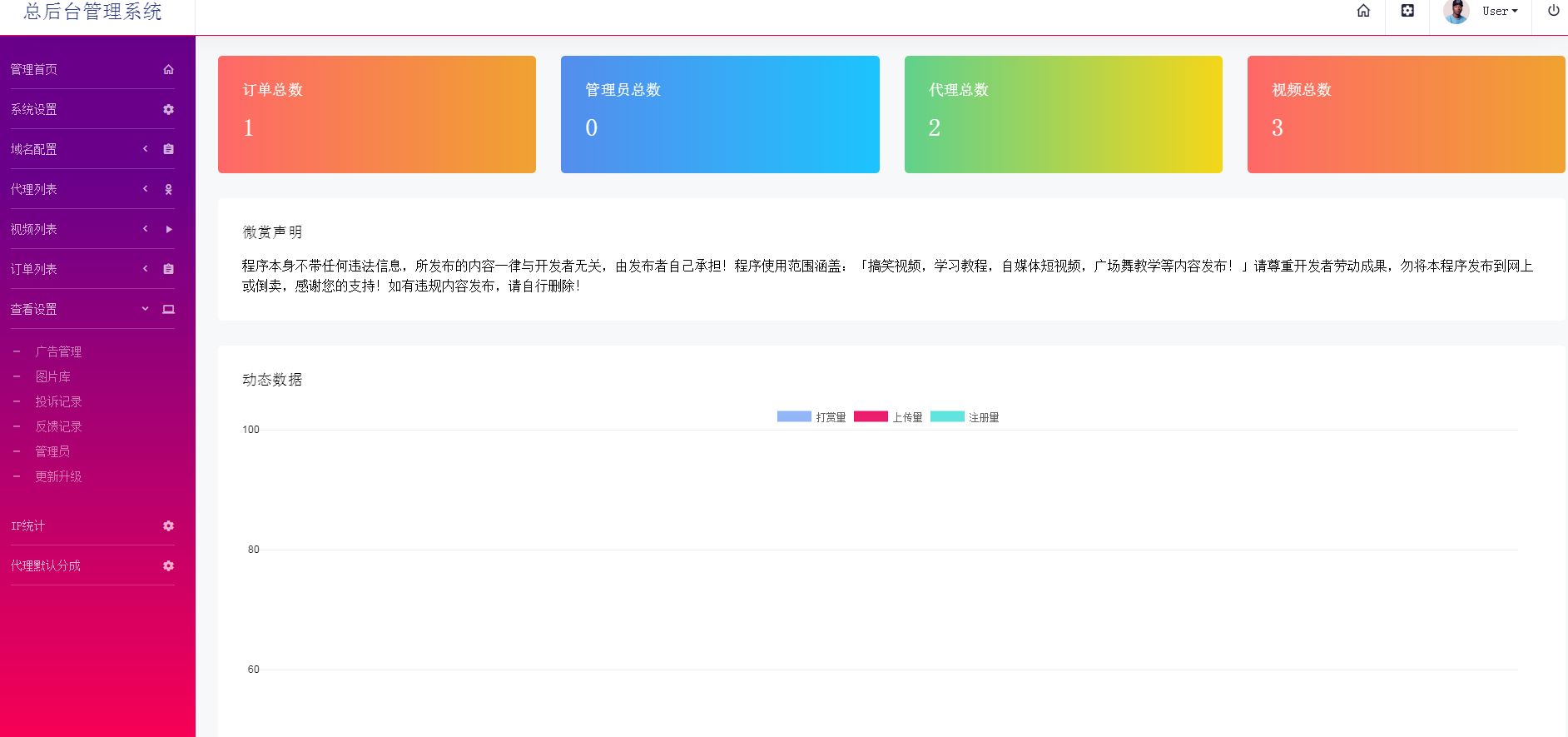Click the 微赏声明 heading

[272, 232]
